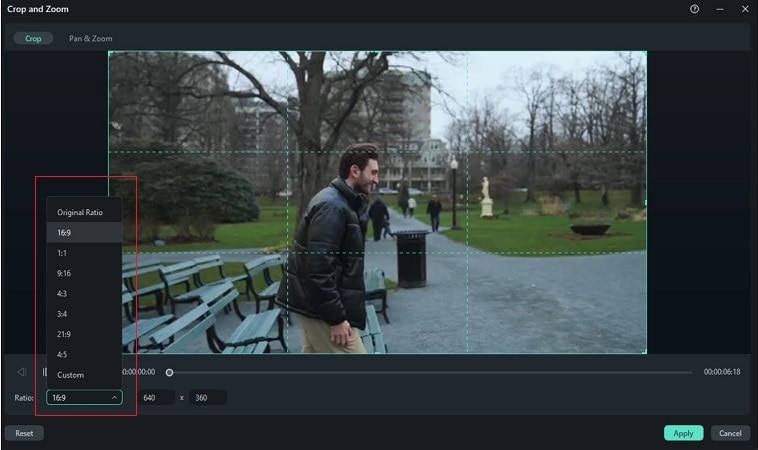Collapse the Ratio dropdown combo box
The width and height of the screenshot is (758, 450).
tap(84, 397)
